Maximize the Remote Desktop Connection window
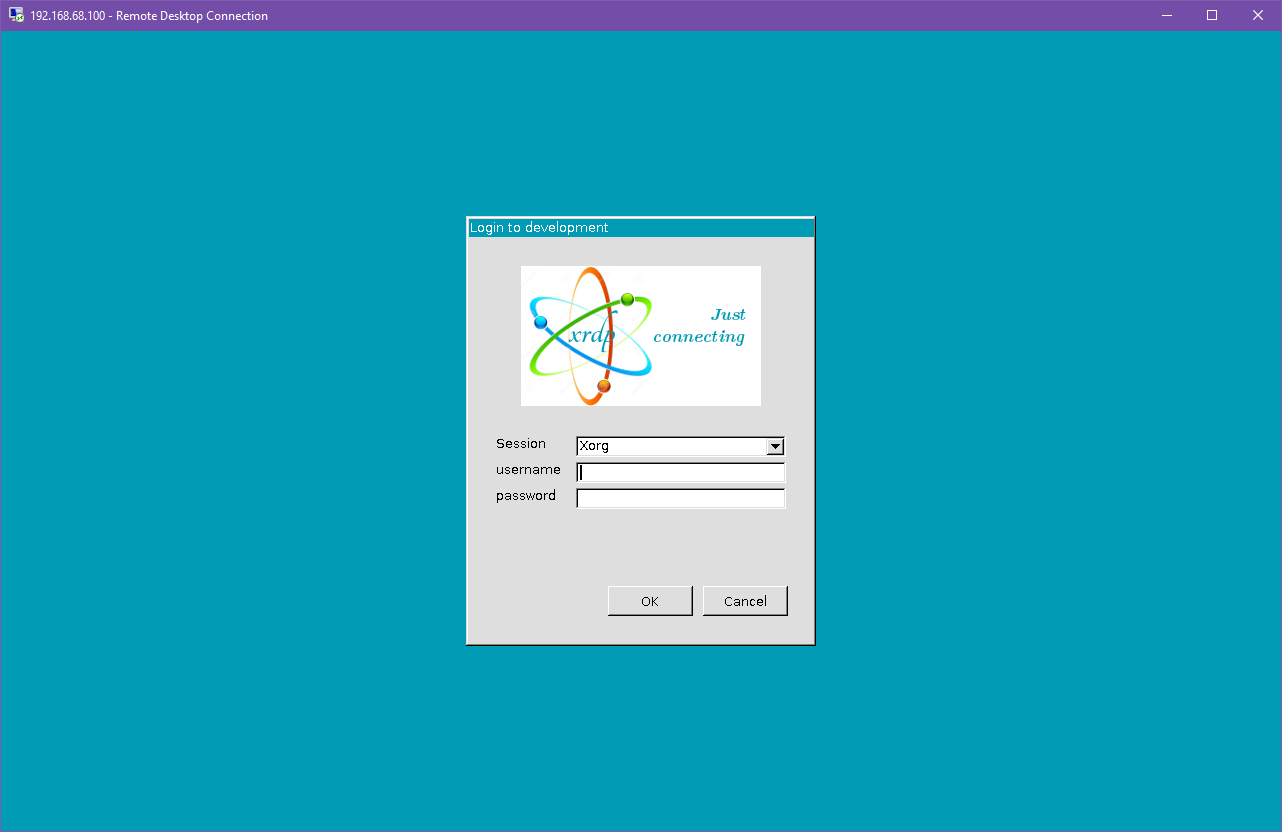 click(x=1212, y=15)
